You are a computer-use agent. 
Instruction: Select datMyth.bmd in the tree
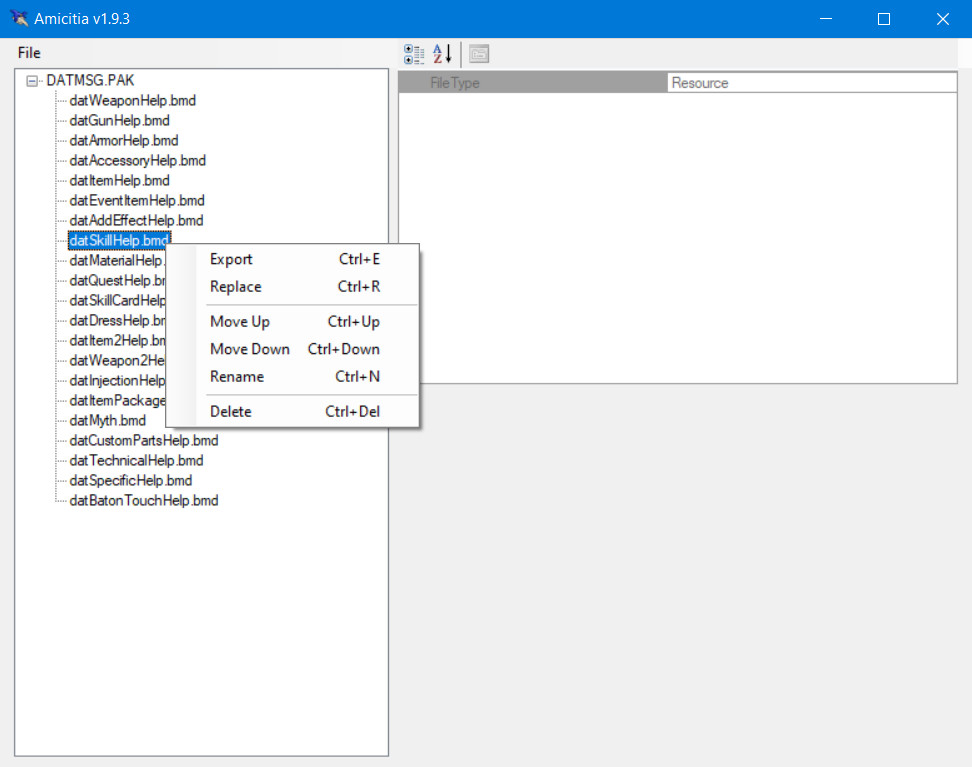(107, 421)
